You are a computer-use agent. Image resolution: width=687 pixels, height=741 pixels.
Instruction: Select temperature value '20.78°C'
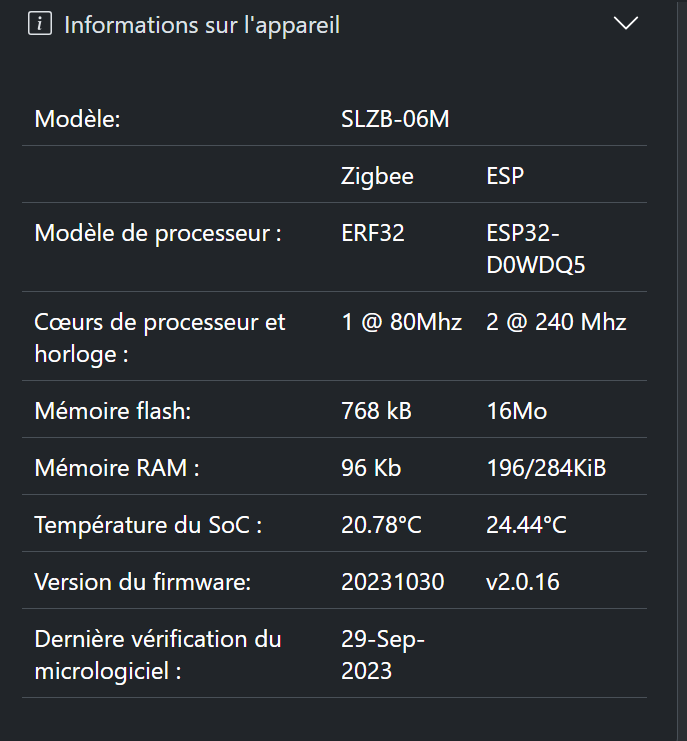[x=381, y=525]
